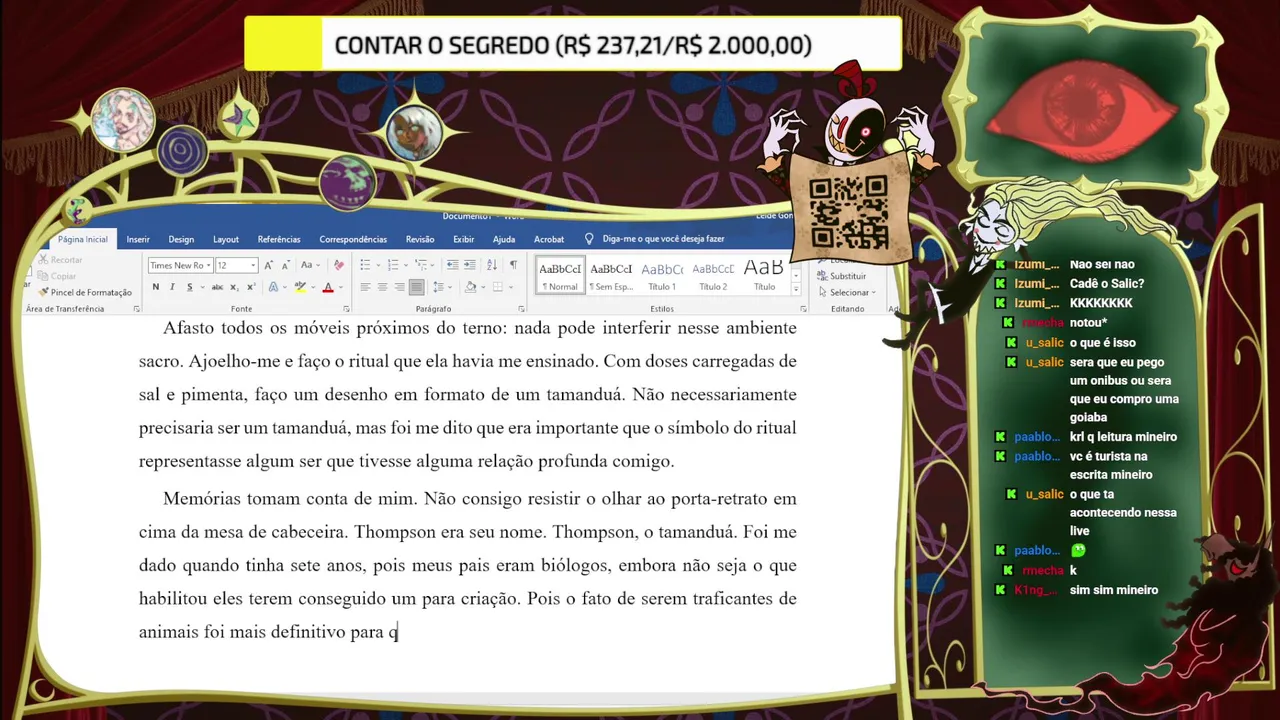Image resolution: width=1280 pixels, height=720 pixels.
Task: Click chat message 'sim sim mineiro'
Action: [1114, 590]
